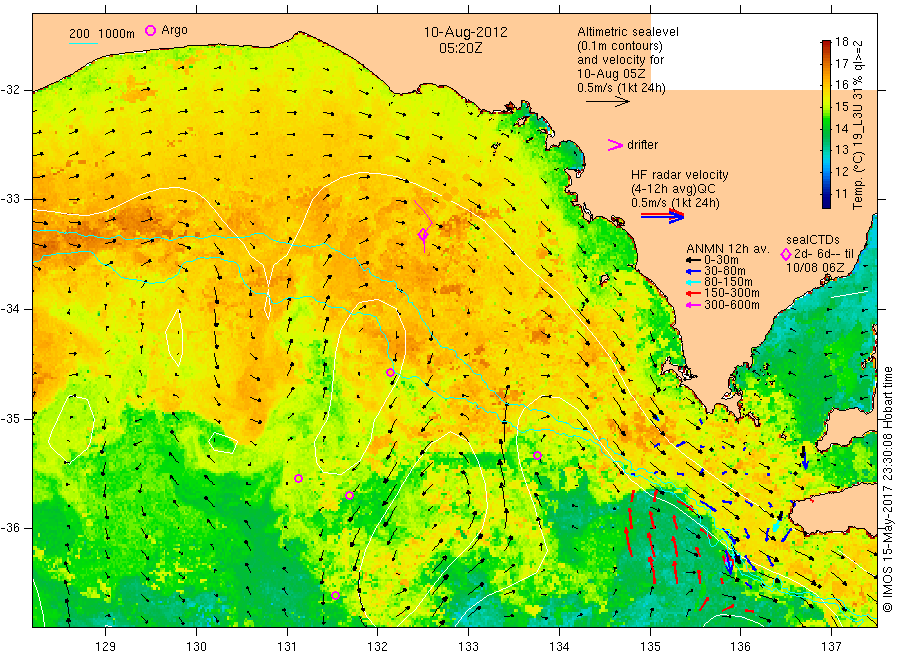Click the '0.5m/s (1kt 24h)' text under 10-Aug 05Z

[x=621, y=88]
